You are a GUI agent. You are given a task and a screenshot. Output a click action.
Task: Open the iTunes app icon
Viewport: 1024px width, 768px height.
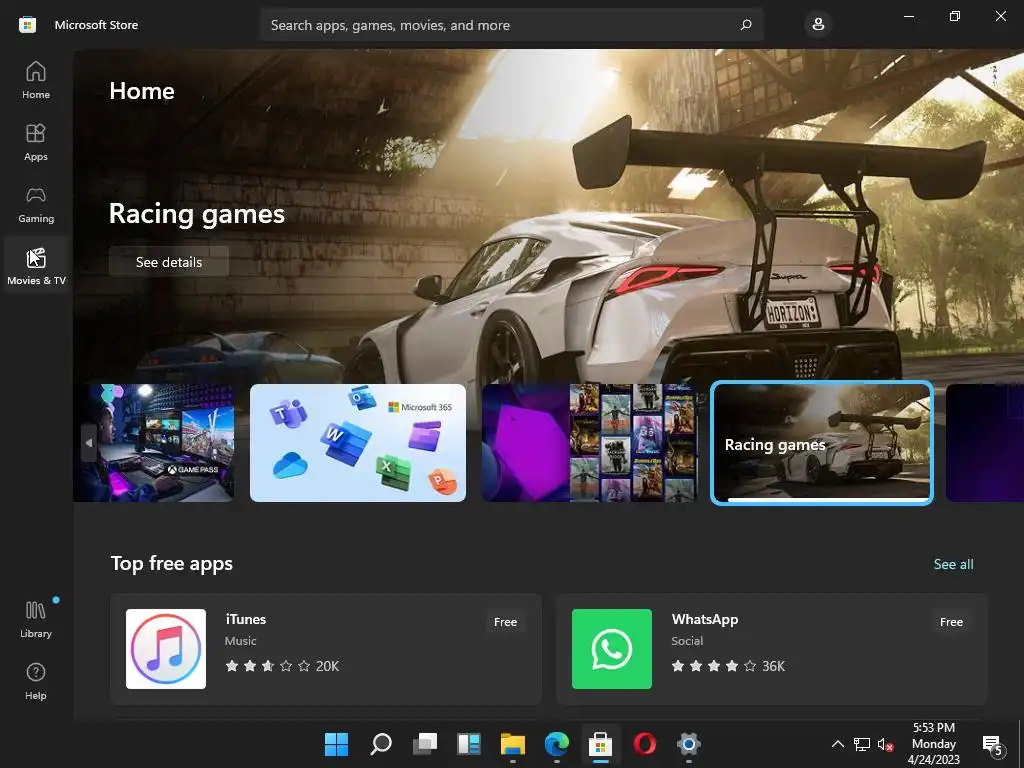[x=166, y=648]
